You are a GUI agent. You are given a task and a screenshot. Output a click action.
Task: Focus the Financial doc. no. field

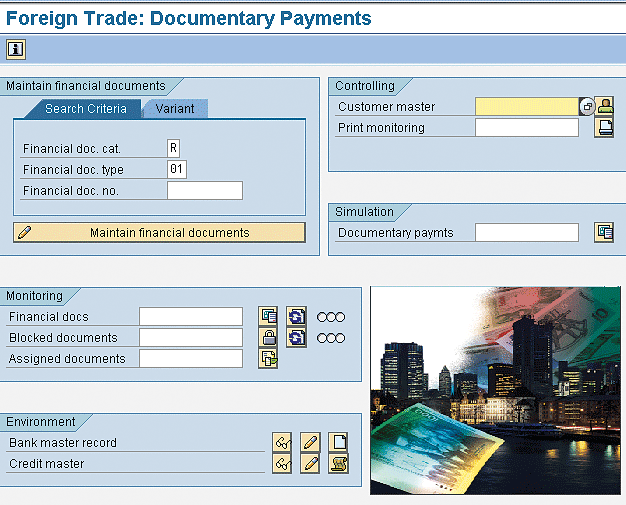click(205, 190)
